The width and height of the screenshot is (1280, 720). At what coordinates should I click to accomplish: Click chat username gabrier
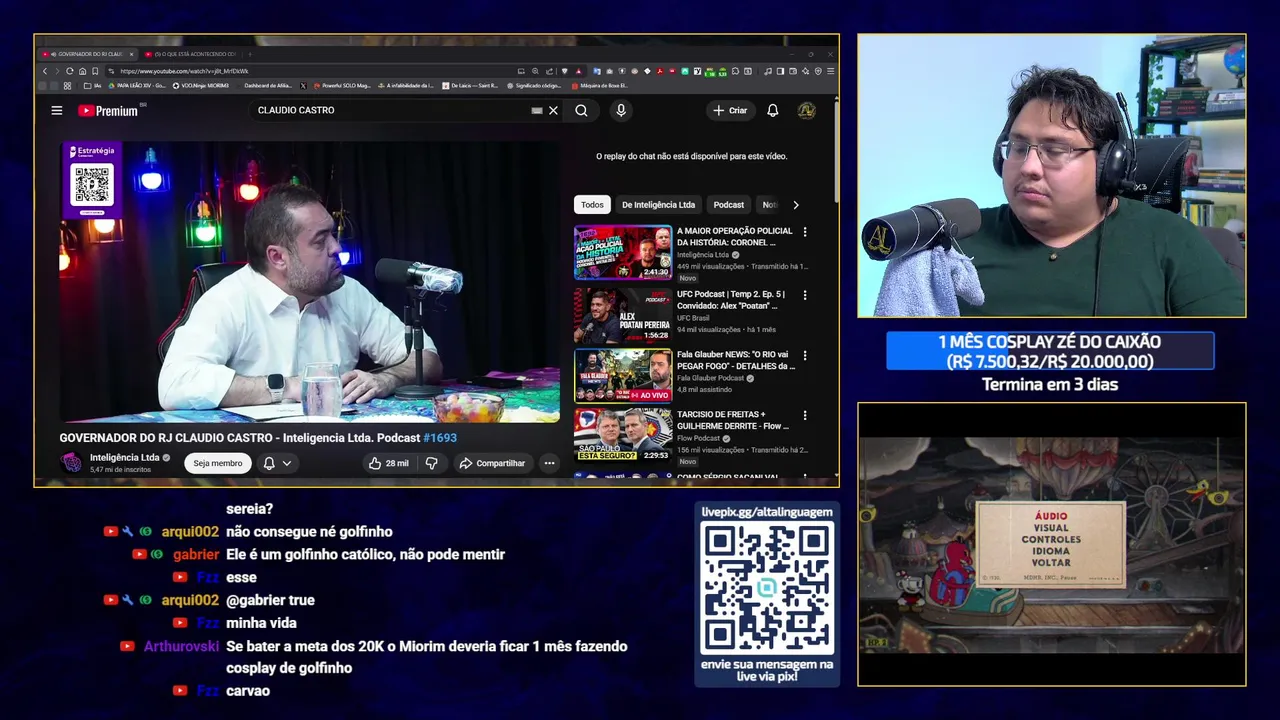click(x=196, y=554)
